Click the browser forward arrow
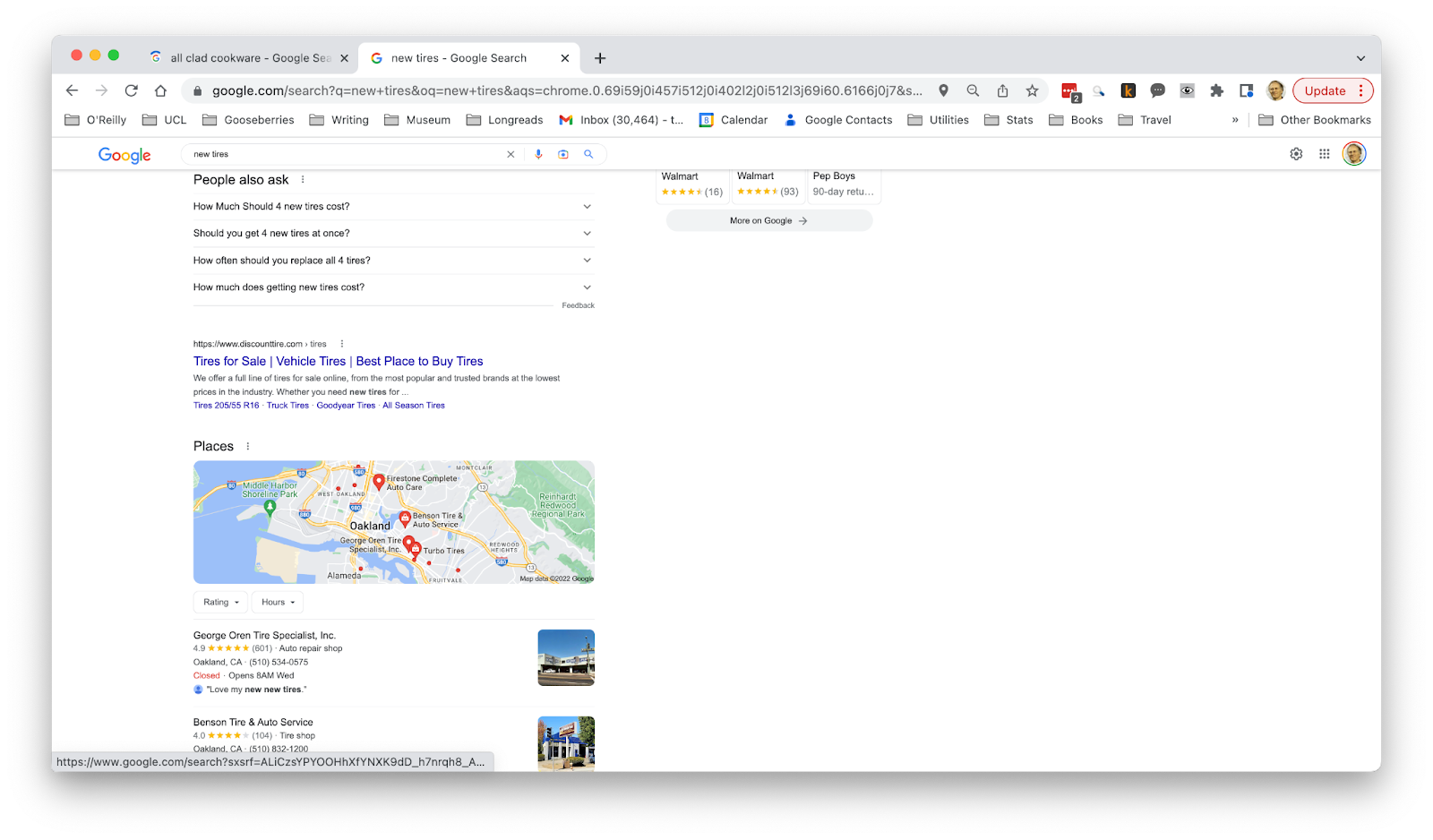This screenshot has height=840, width=1433. point(102,90)
